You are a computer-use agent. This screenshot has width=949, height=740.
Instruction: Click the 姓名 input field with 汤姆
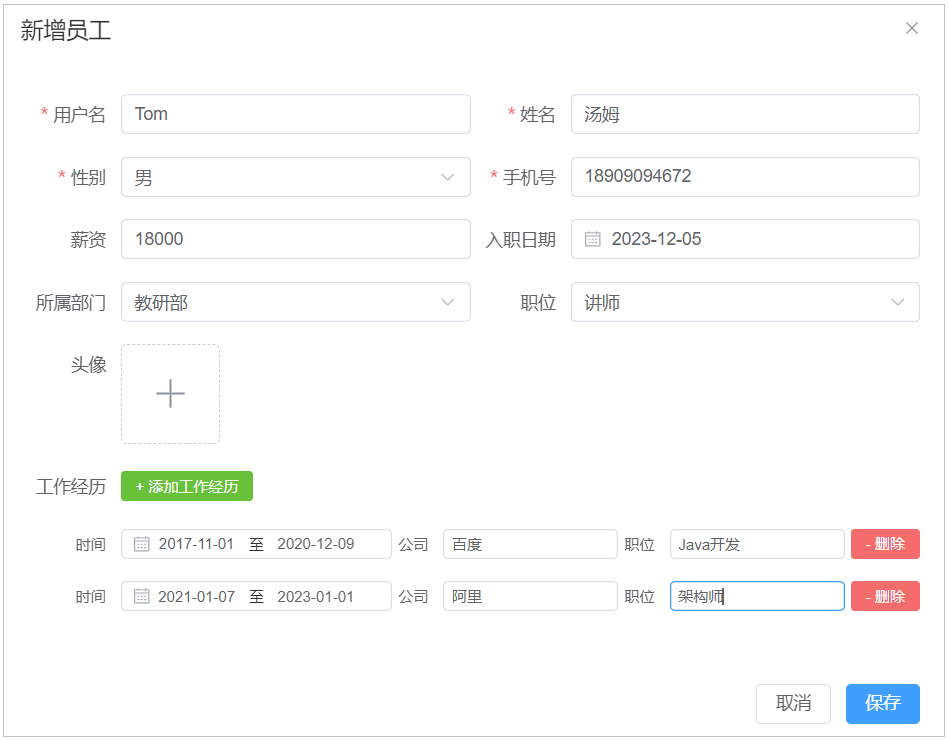[745, 114]
